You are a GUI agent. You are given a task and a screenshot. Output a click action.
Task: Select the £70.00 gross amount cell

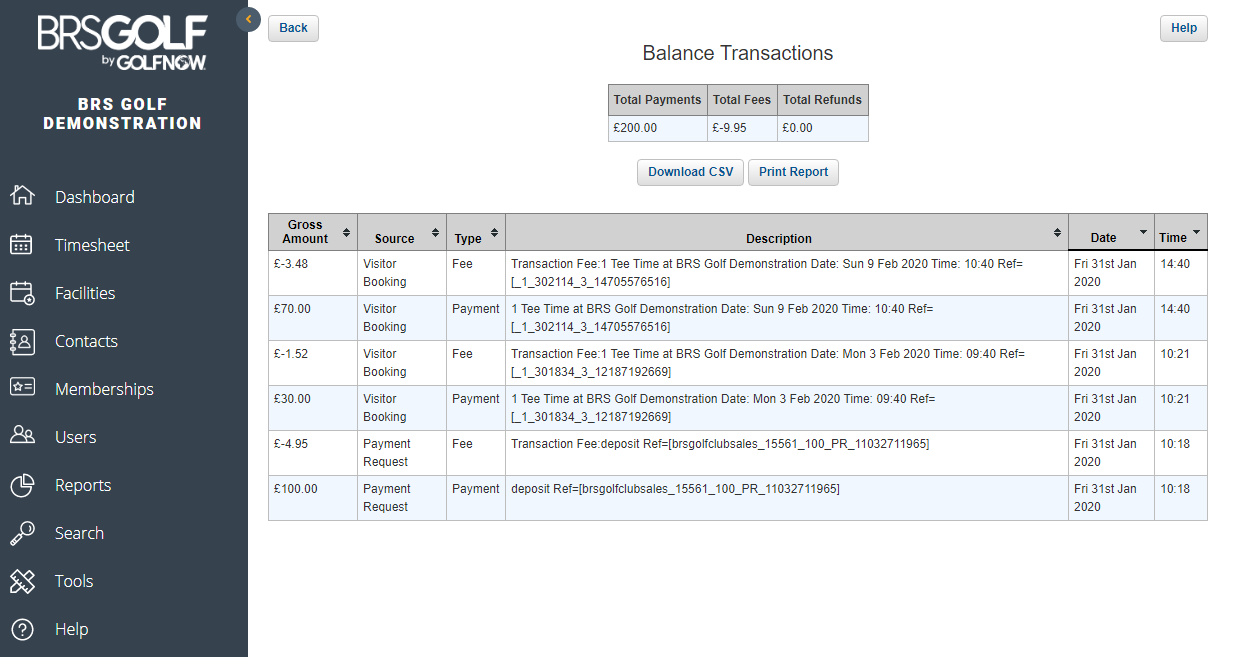(x=313, y=318)
